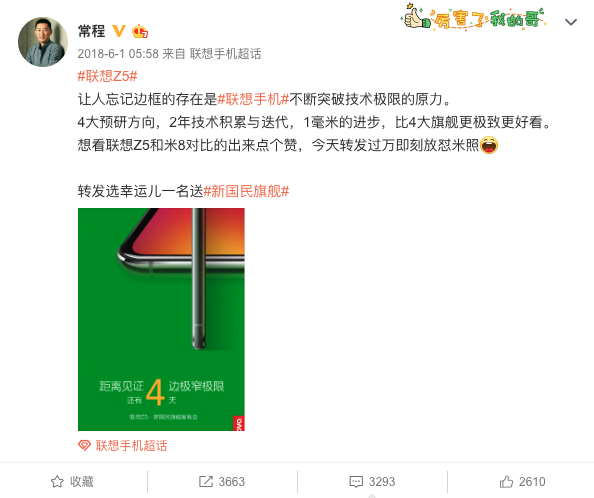Click the diamond super-topic icon below the image
594x498 pixels.
tap(84, 445)
